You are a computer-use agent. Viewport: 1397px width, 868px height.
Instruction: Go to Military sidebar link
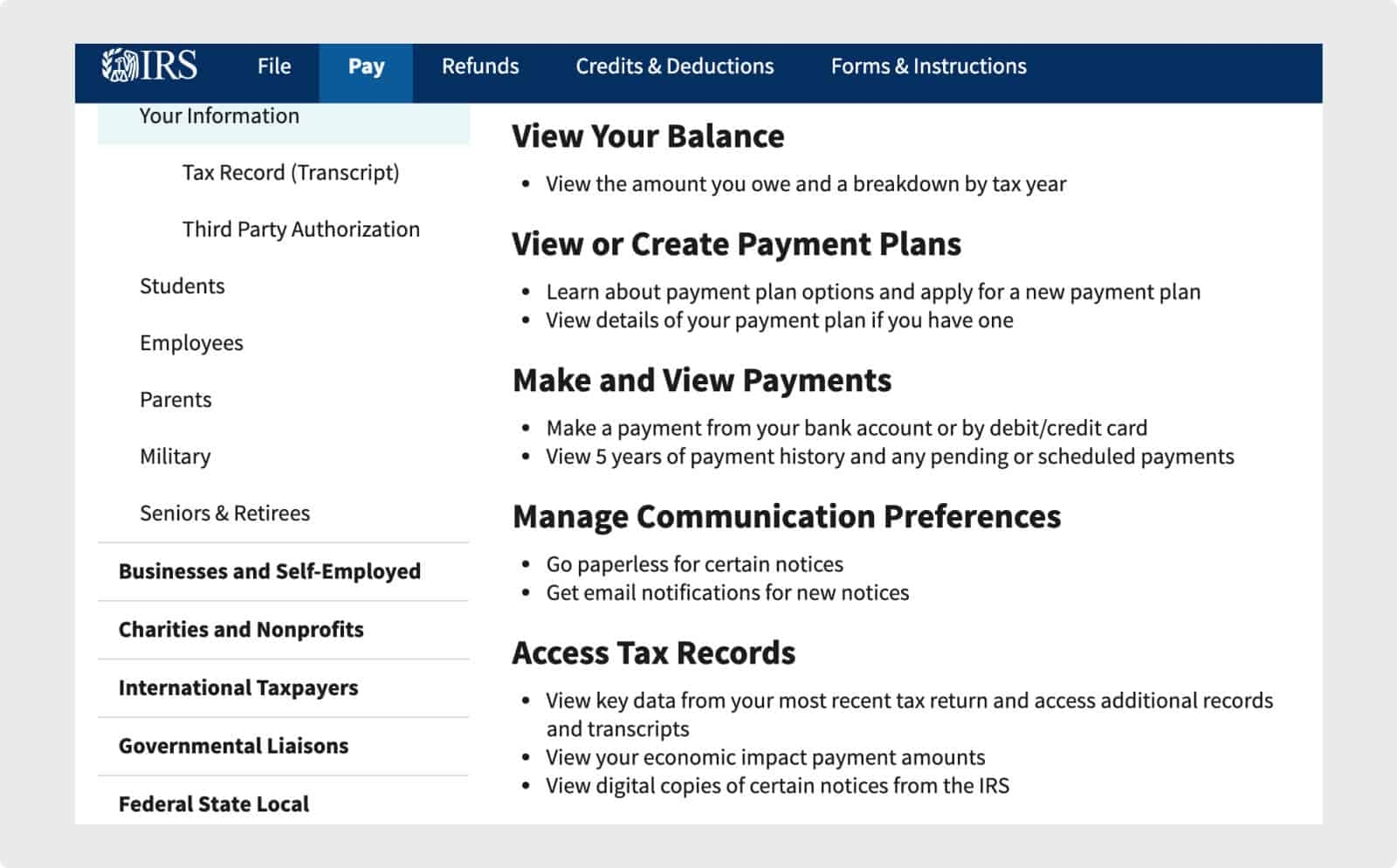tap(175, 457)
